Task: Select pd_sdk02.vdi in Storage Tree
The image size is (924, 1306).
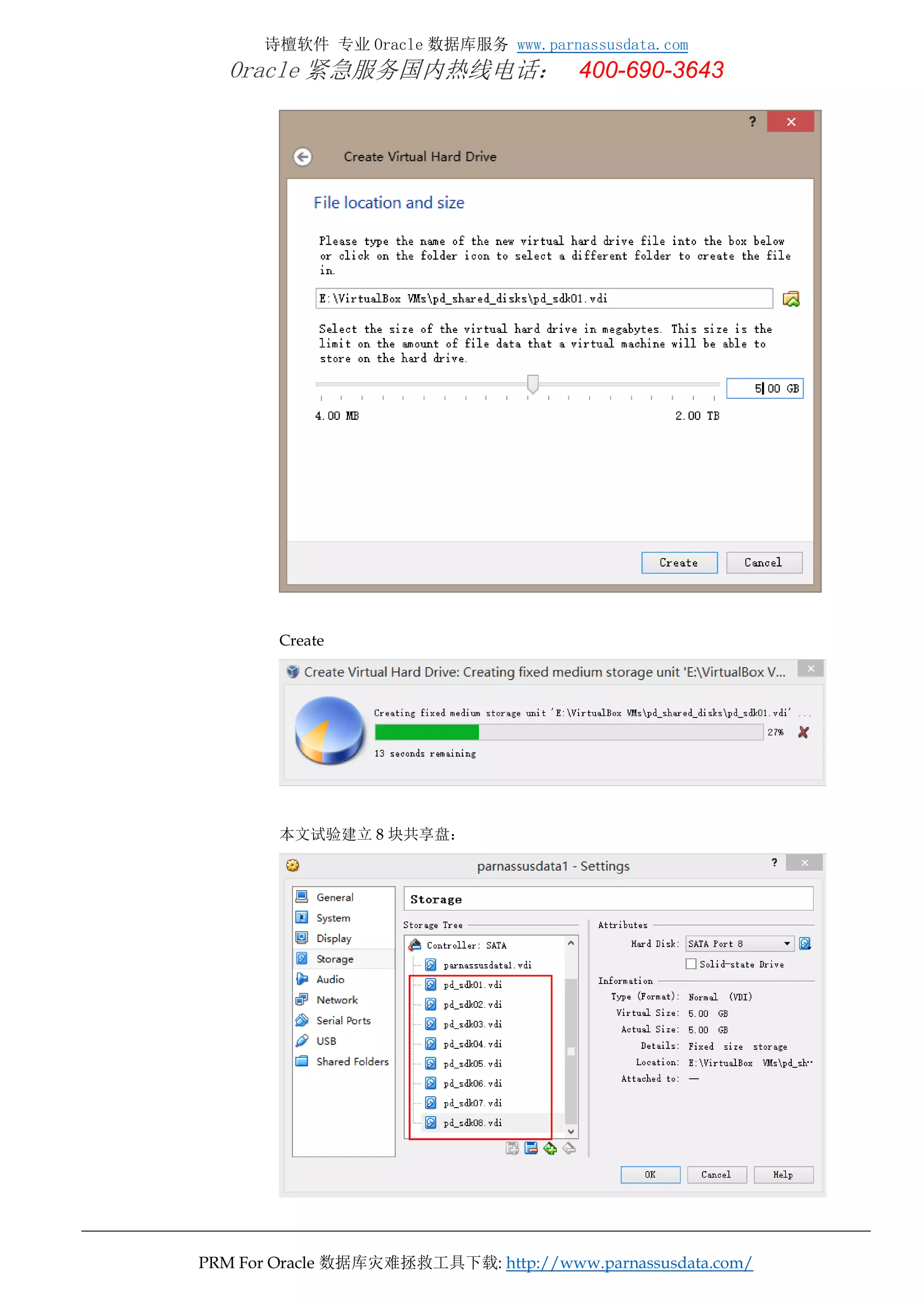Action: [x=472, y=1004]
